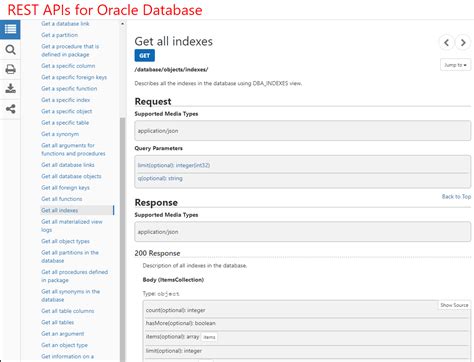The image size is (474, 362).
Task: Click Back to Top link
Action: click(456, 197)
